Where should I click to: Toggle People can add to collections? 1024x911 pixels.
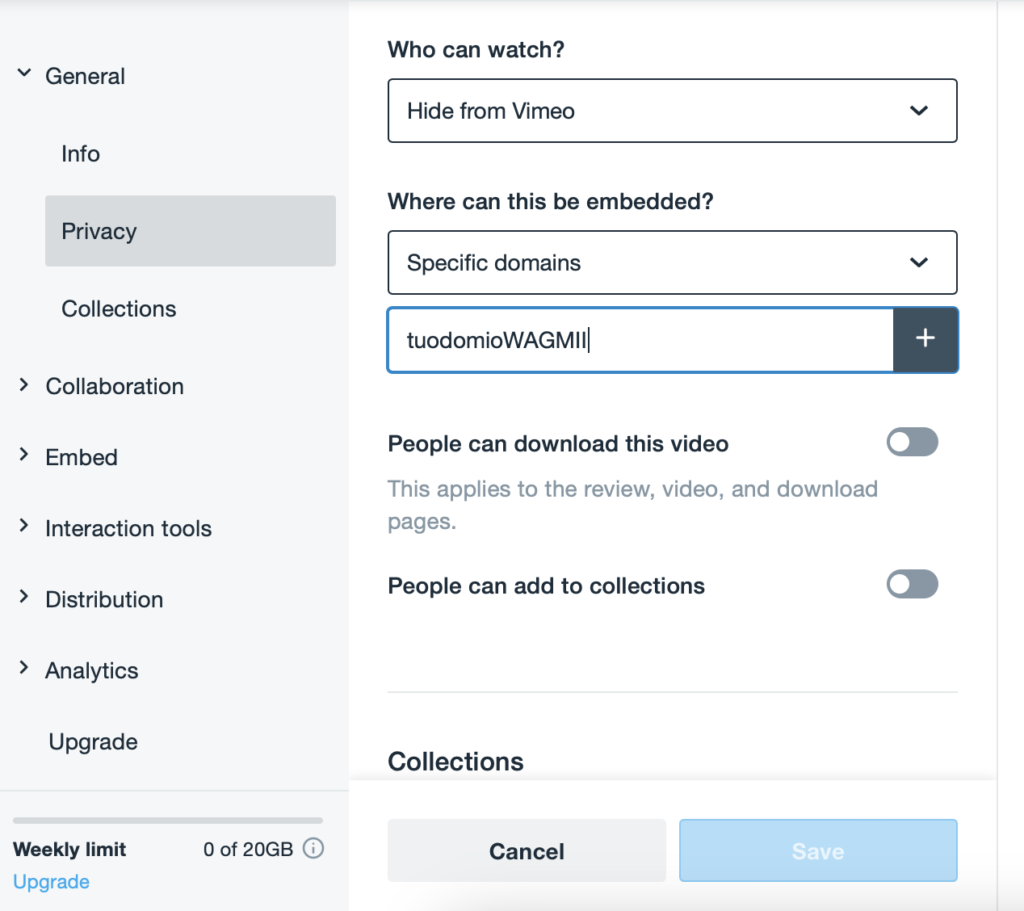912,584
